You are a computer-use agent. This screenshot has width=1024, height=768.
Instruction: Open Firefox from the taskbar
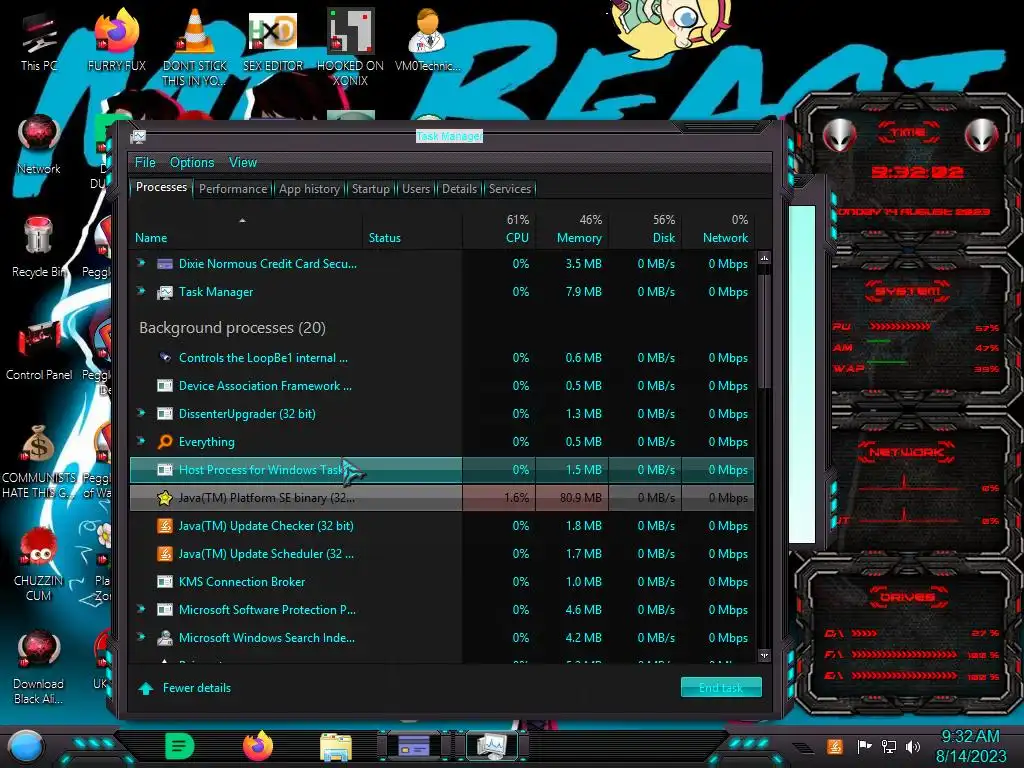pyautogui.click(x=258, y=746)
